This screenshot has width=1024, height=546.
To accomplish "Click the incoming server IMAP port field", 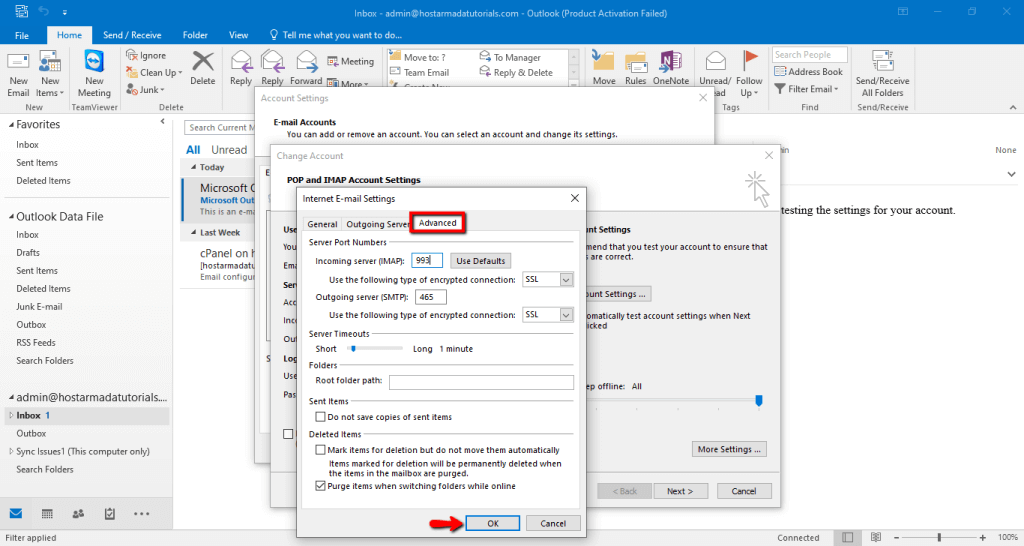I will [x=427, y=261].
